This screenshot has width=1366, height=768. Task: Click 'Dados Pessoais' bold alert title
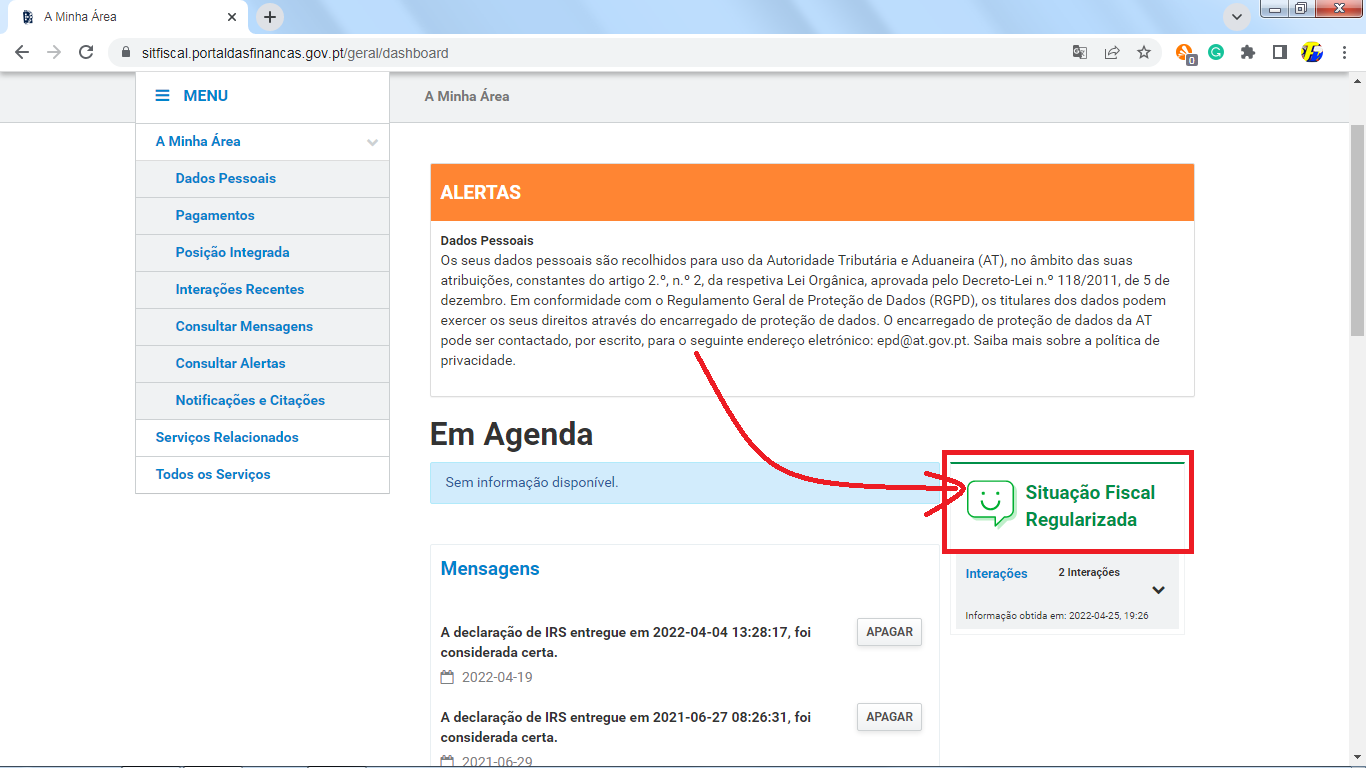(487, 241)
